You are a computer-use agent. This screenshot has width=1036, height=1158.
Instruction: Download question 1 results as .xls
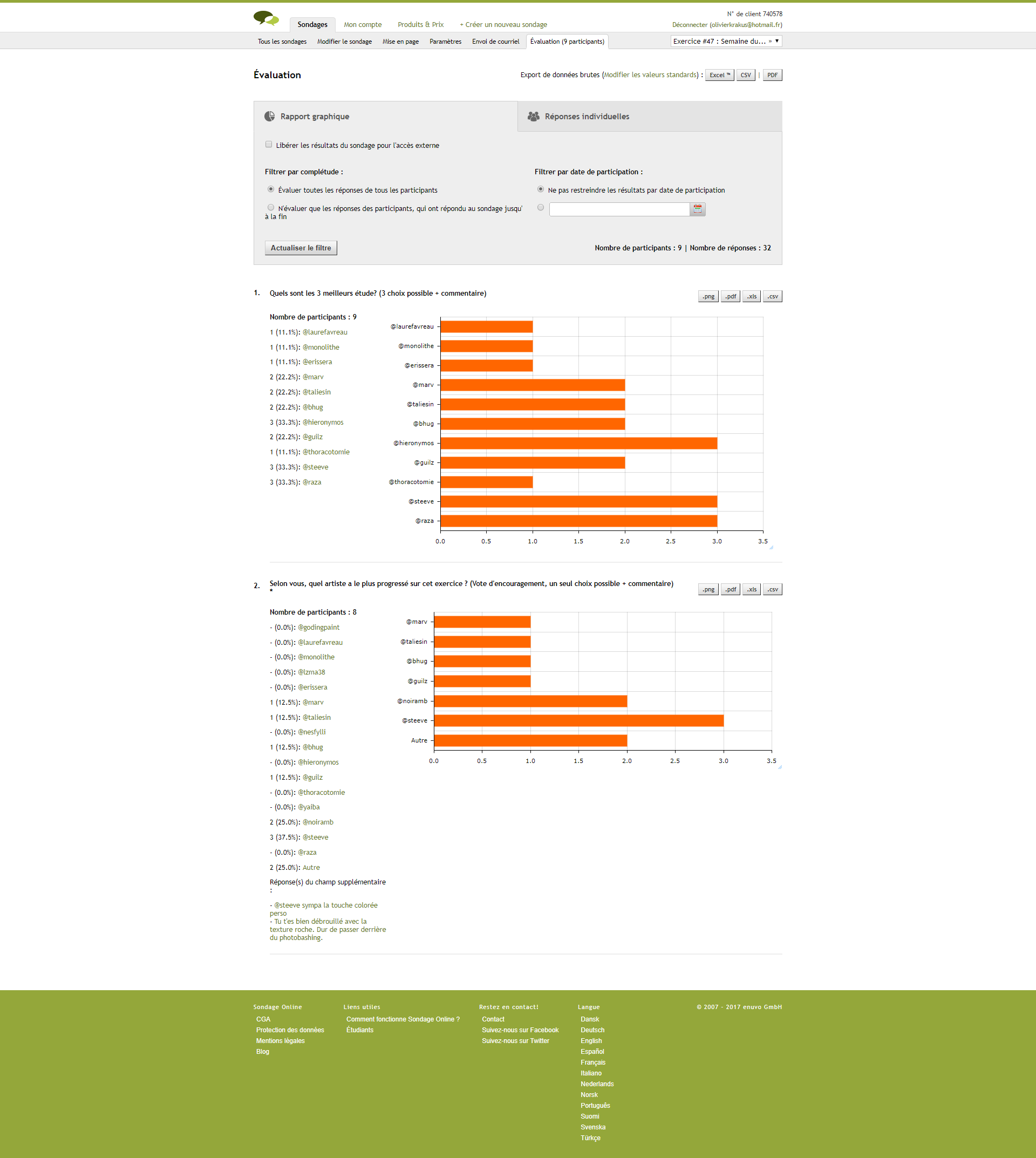click(x=752, y=297)
